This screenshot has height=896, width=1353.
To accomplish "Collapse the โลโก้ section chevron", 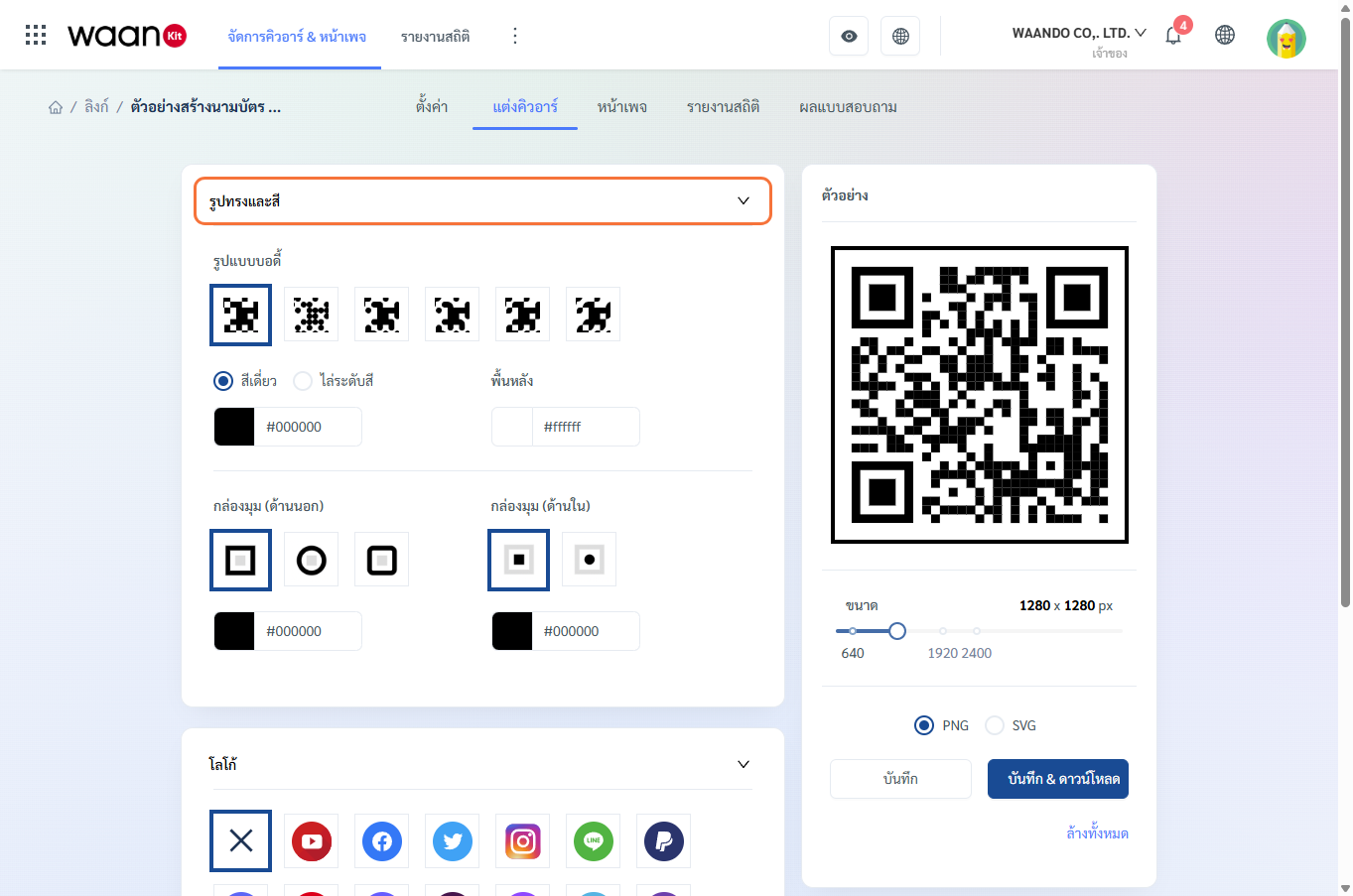I will pos(744,764).
